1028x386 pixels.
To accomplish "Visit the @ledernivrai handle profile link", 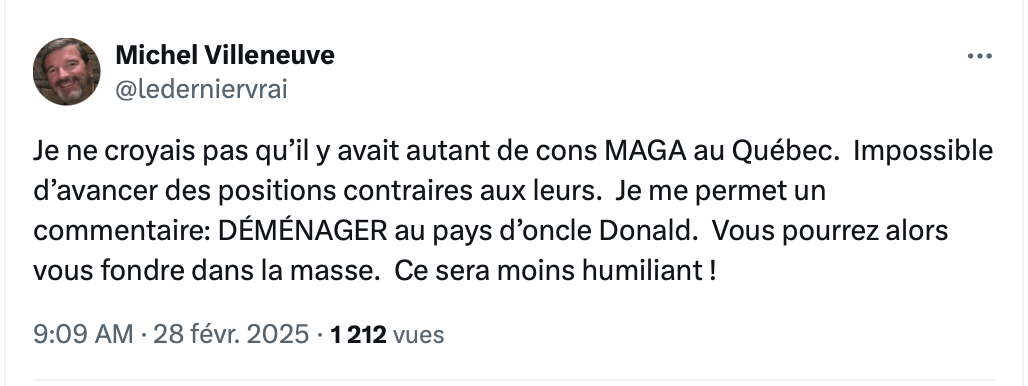I will click(201, 89).
